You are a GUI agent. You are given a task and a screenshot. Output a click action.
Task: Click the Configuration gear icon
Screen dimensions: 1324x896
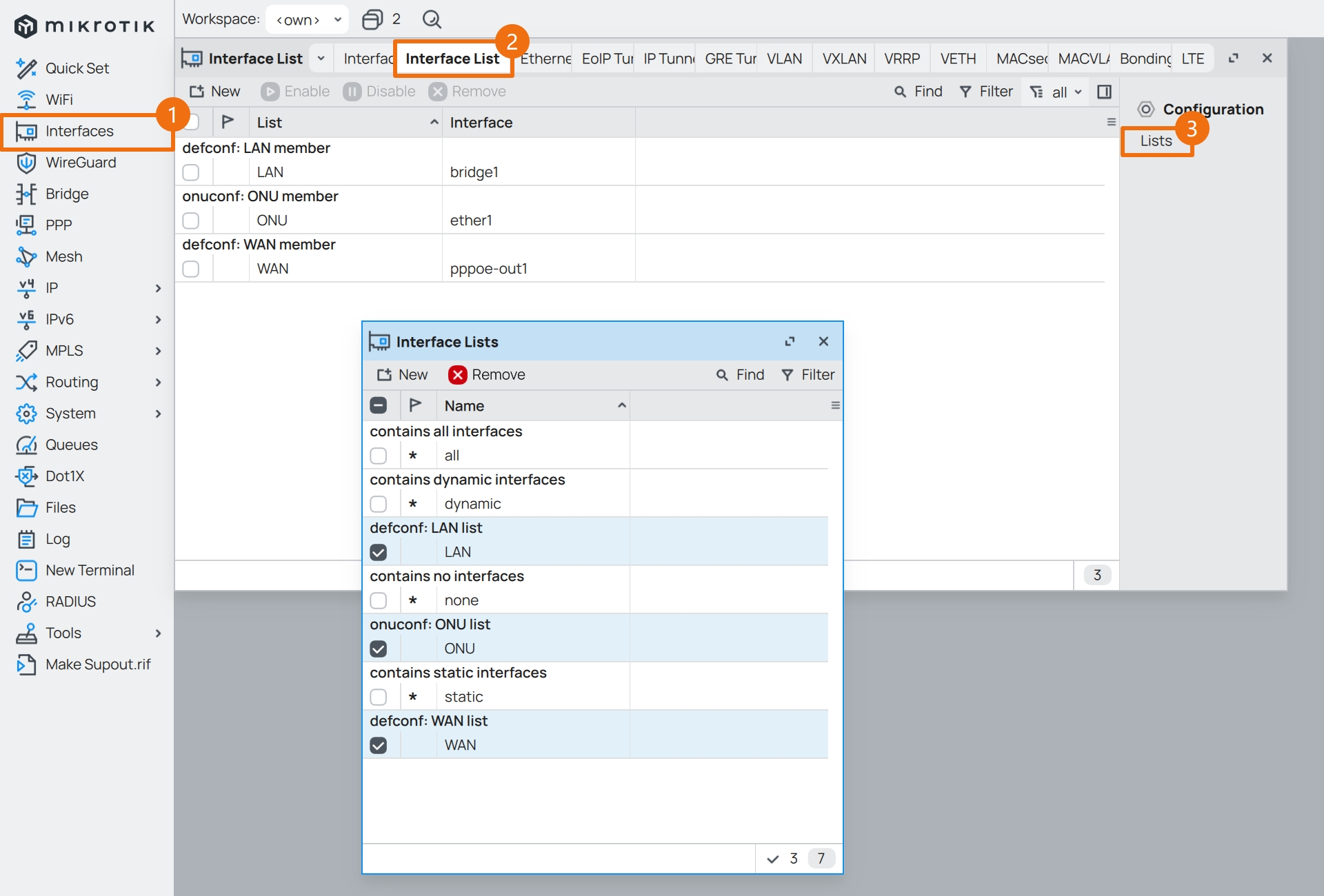point(1145,109)
